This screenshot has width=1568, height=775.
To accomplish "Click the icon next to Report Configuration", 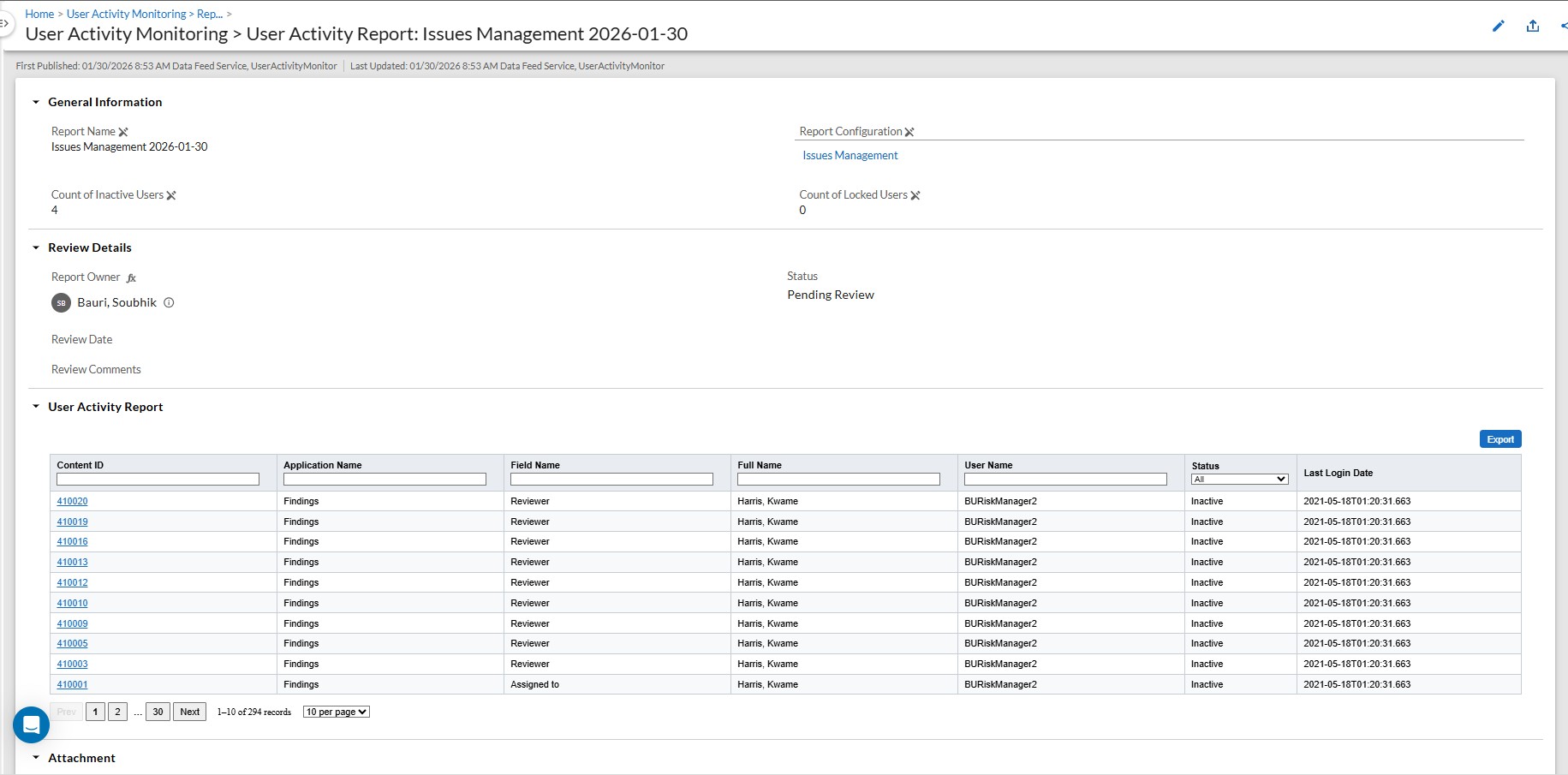I will 909,132.
